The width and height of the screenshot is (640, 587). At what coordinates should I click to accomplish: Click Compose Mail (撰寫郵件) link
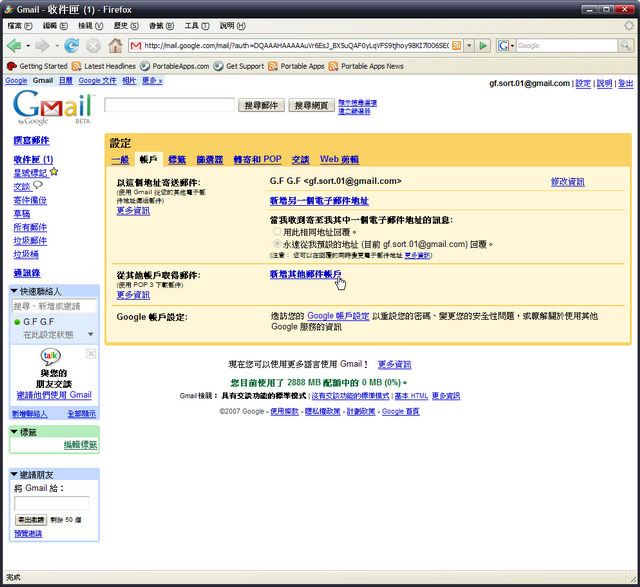coord(31,140)
